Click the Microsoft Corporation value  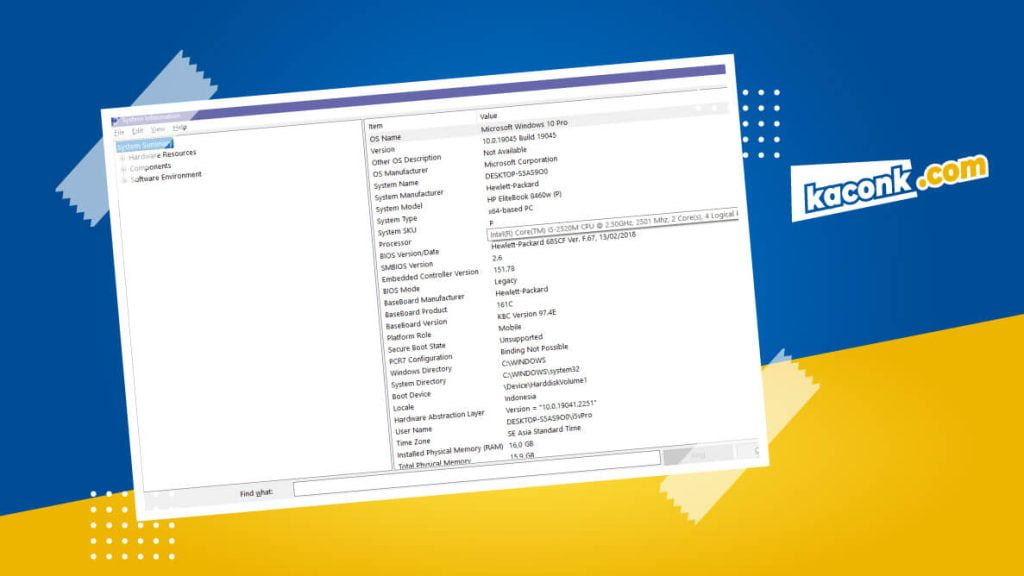pyautogui.click(x=521, y=161)
